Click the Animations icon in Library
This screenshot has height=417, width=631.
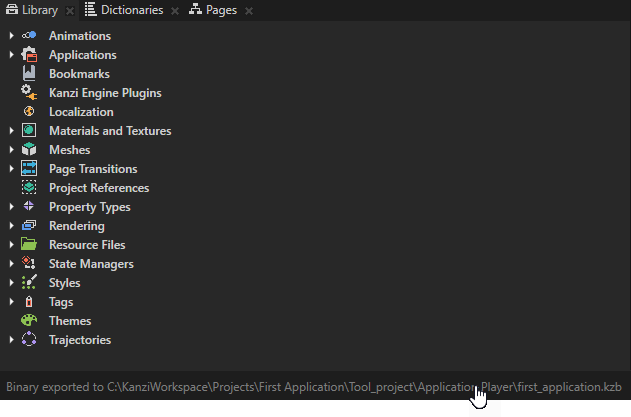[x=29, y=36]
